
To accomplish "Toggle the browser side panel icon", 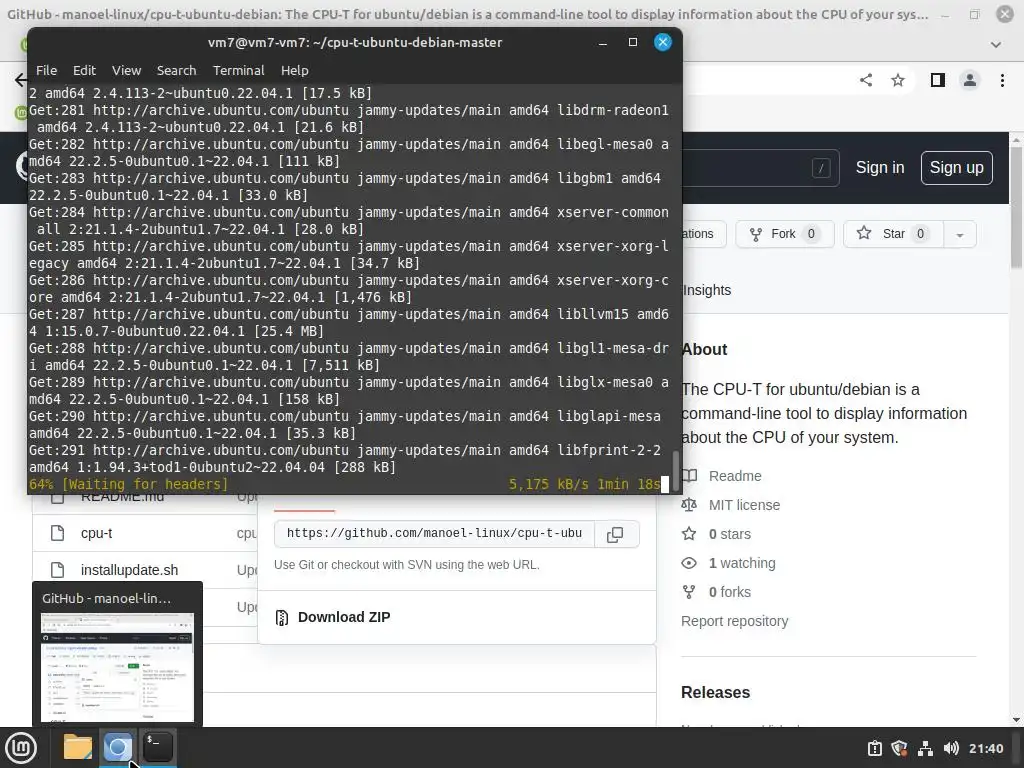I will pyautogui.click(x=938, y=80).
